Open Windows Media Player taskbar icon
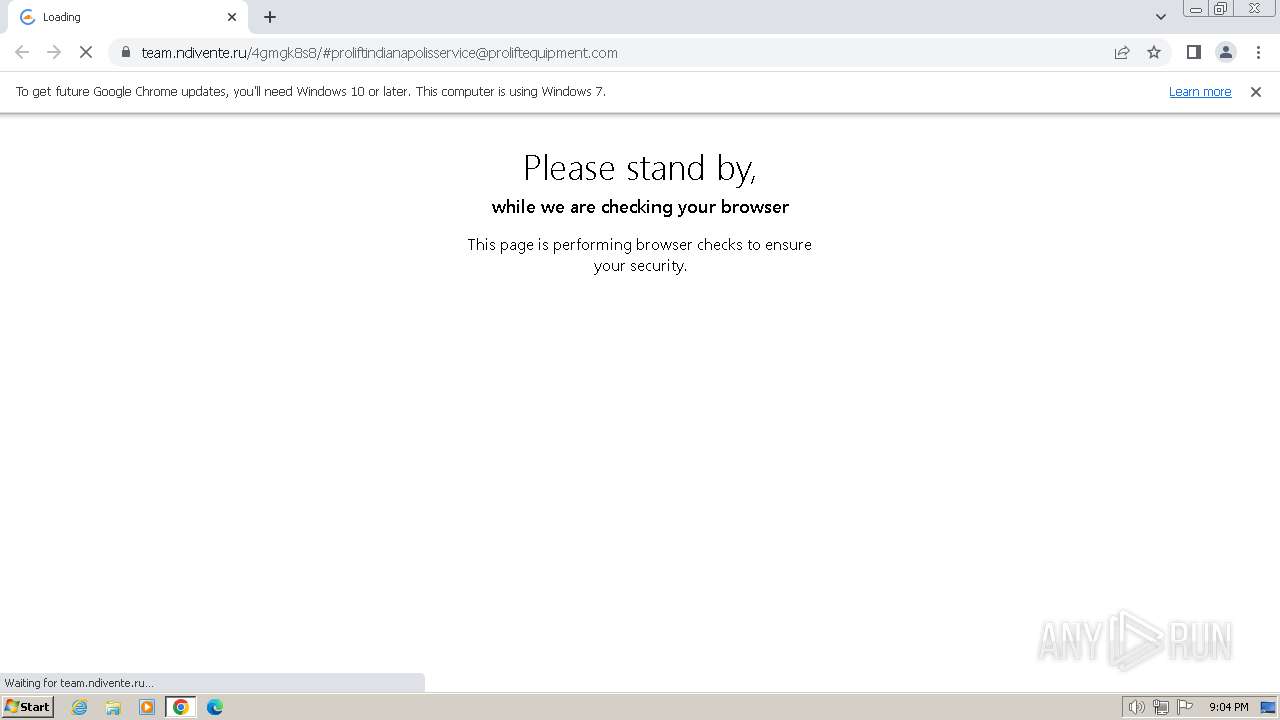 pos(147,707)
